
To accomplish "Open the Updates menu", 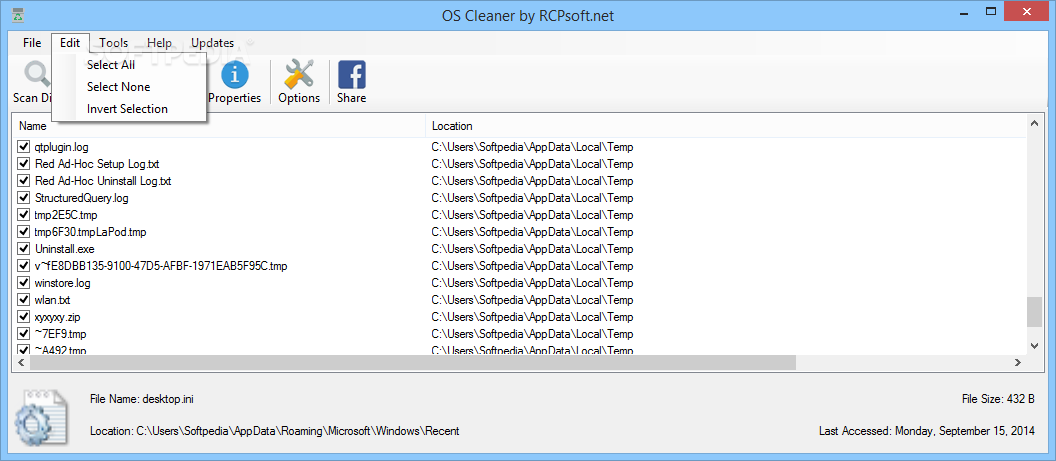I will pyautogui.click(x=212, y=43).
